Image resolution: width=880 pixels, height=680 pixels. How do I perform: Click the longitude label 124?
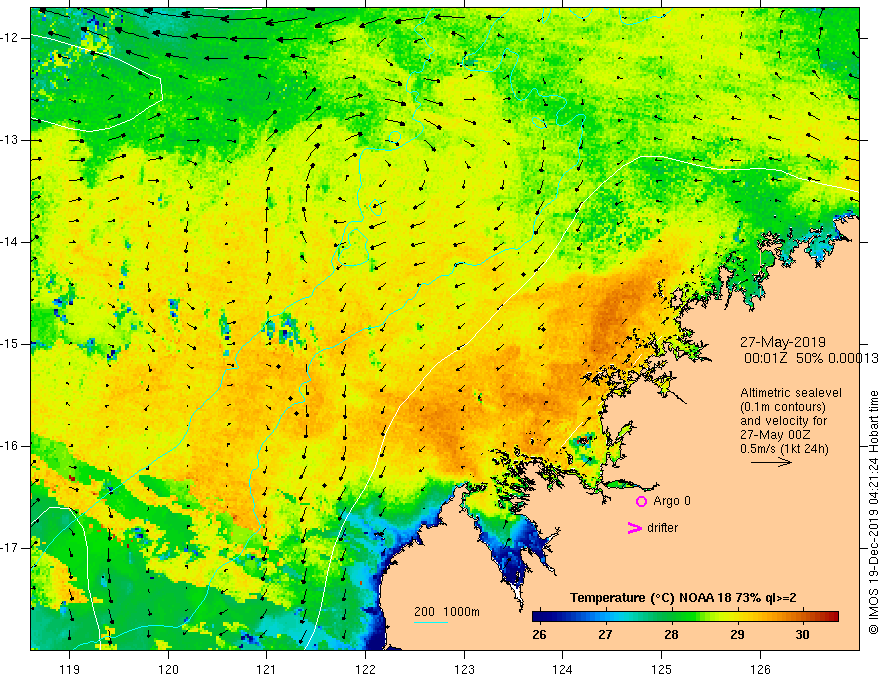pos(563,669)
